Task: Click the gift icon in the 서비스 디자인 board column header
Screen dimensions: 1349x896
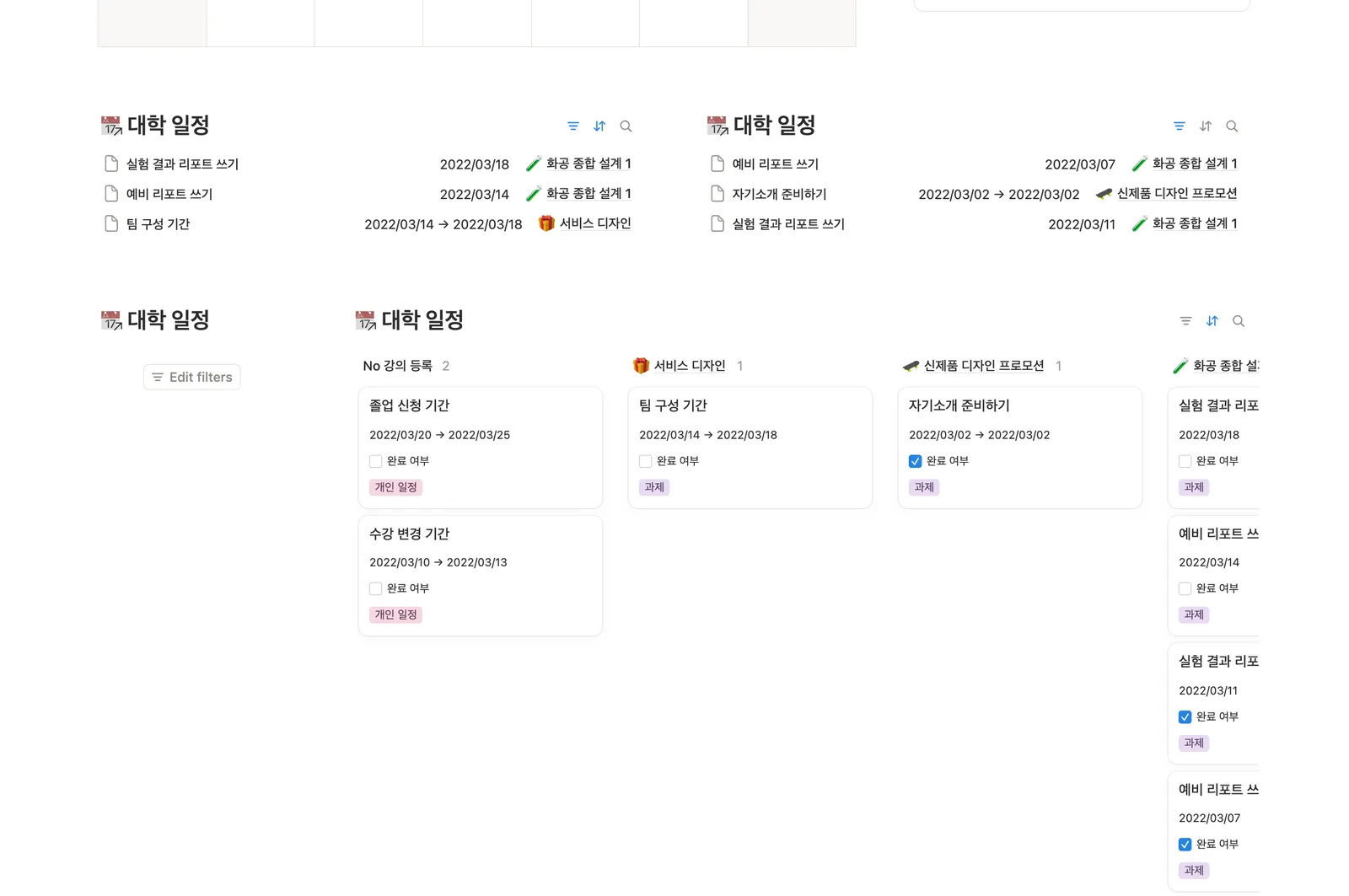Action: point(641,366)
